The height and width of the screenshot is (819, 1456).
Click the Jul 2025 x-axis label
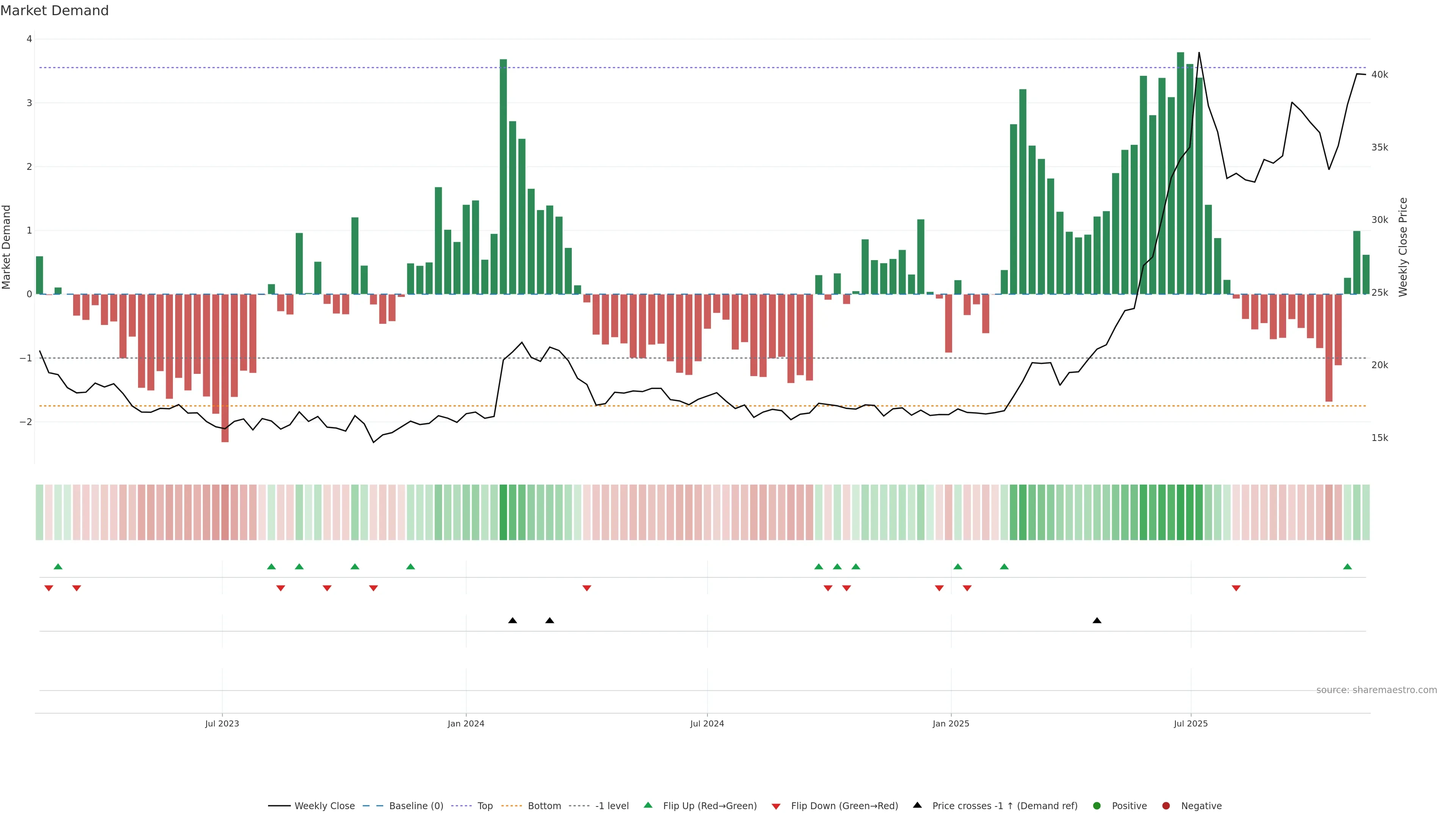click(1190, 724)
